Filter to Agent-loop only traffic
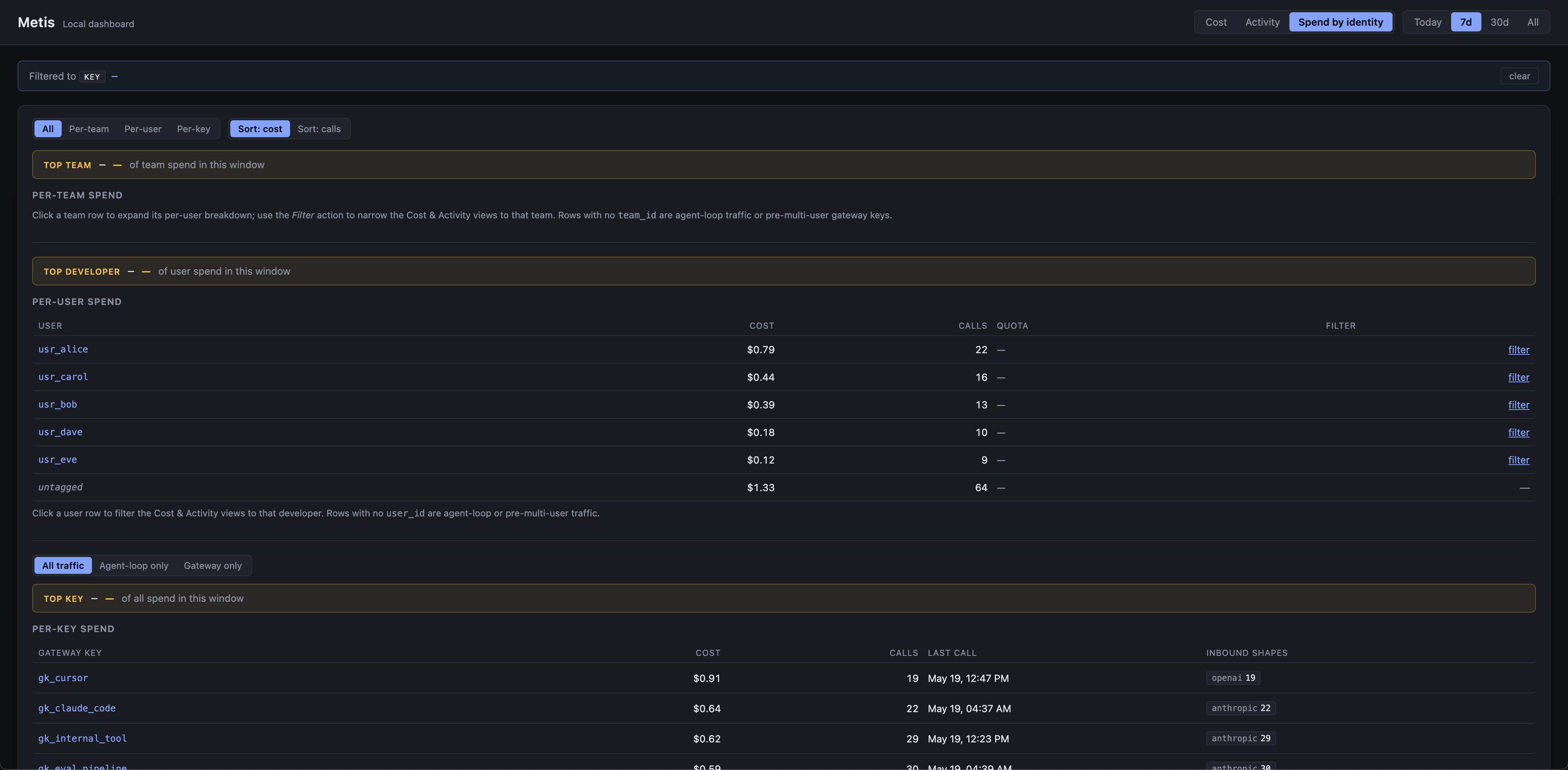 [134, 565]
